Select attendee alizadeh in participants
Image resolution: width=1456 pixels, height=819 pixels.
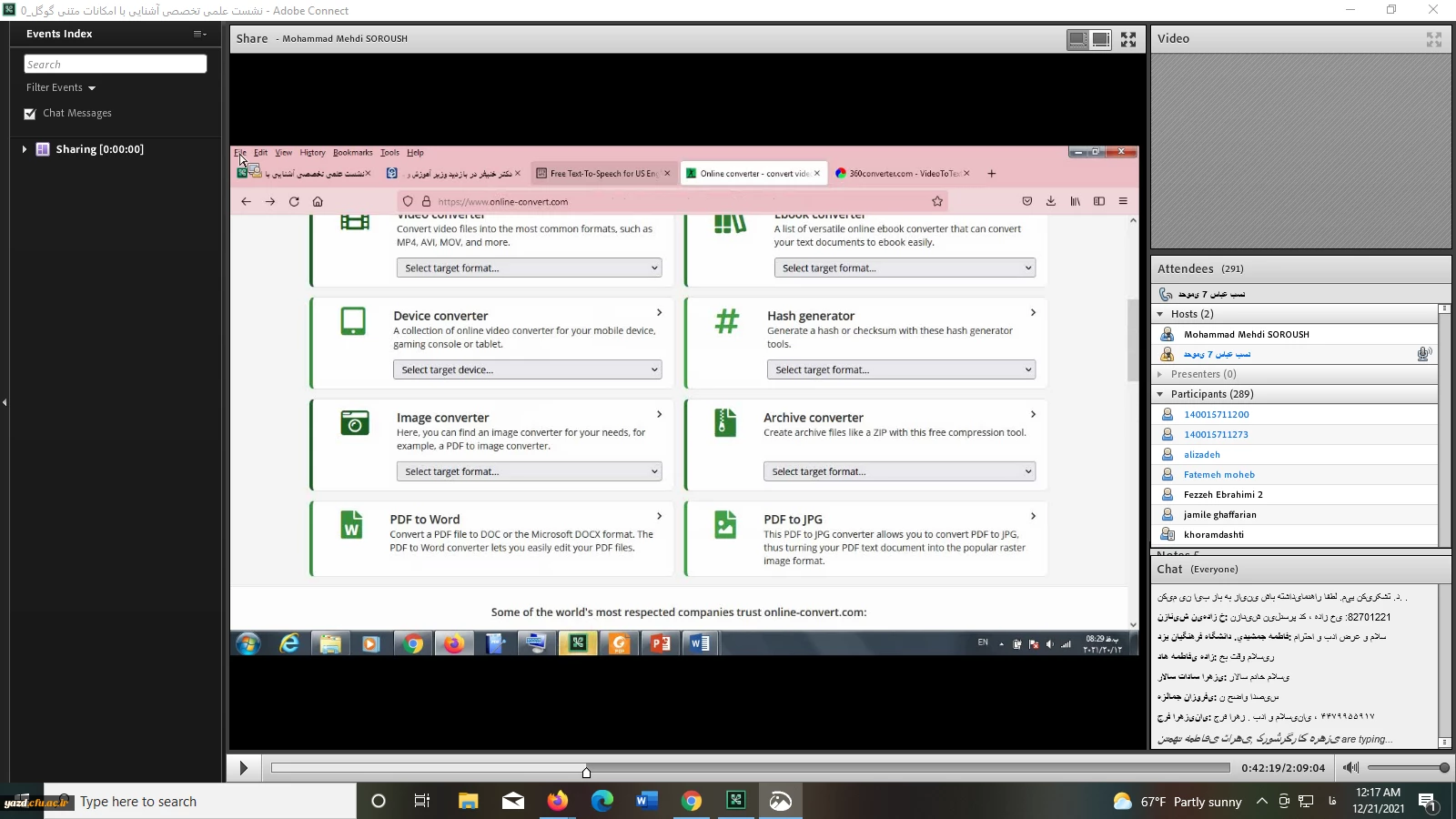click(1201, 454)
